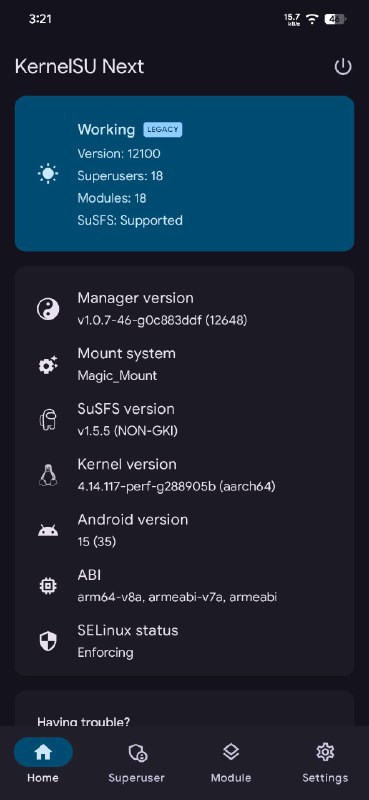Tap the shield SELinux status icon
Viewport: 369px width, 800px height.
[48, 641]
